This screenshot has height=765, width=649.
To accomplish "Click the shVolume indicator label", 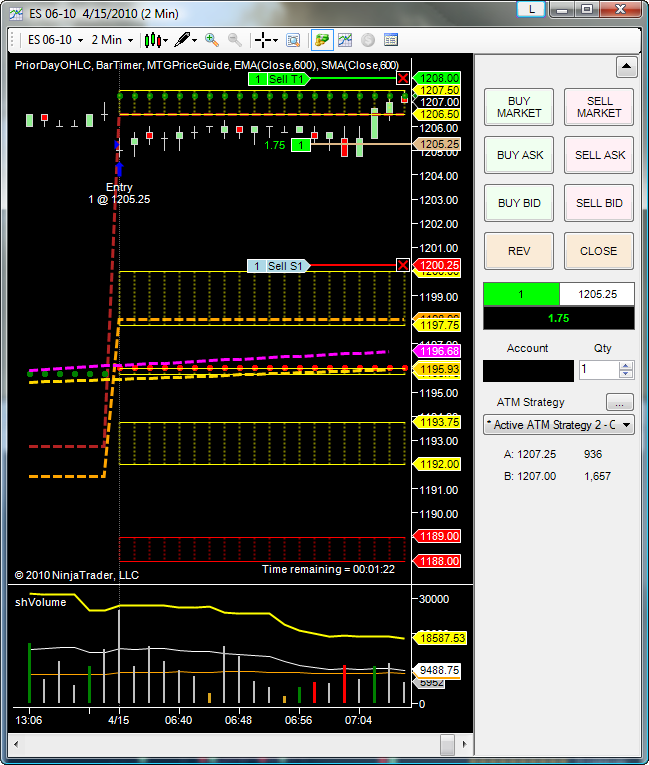I will pos(41,603).
